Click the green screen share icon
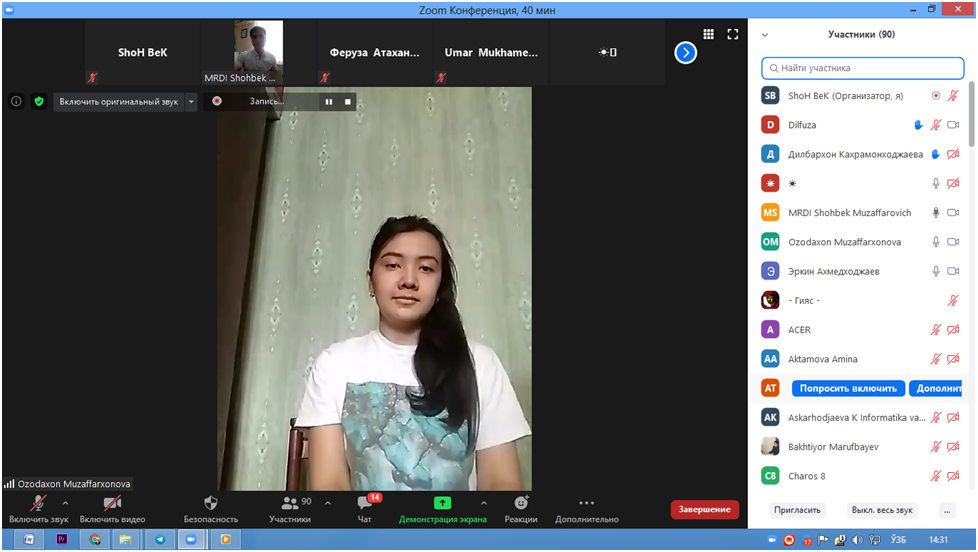 tap(442, 503)
